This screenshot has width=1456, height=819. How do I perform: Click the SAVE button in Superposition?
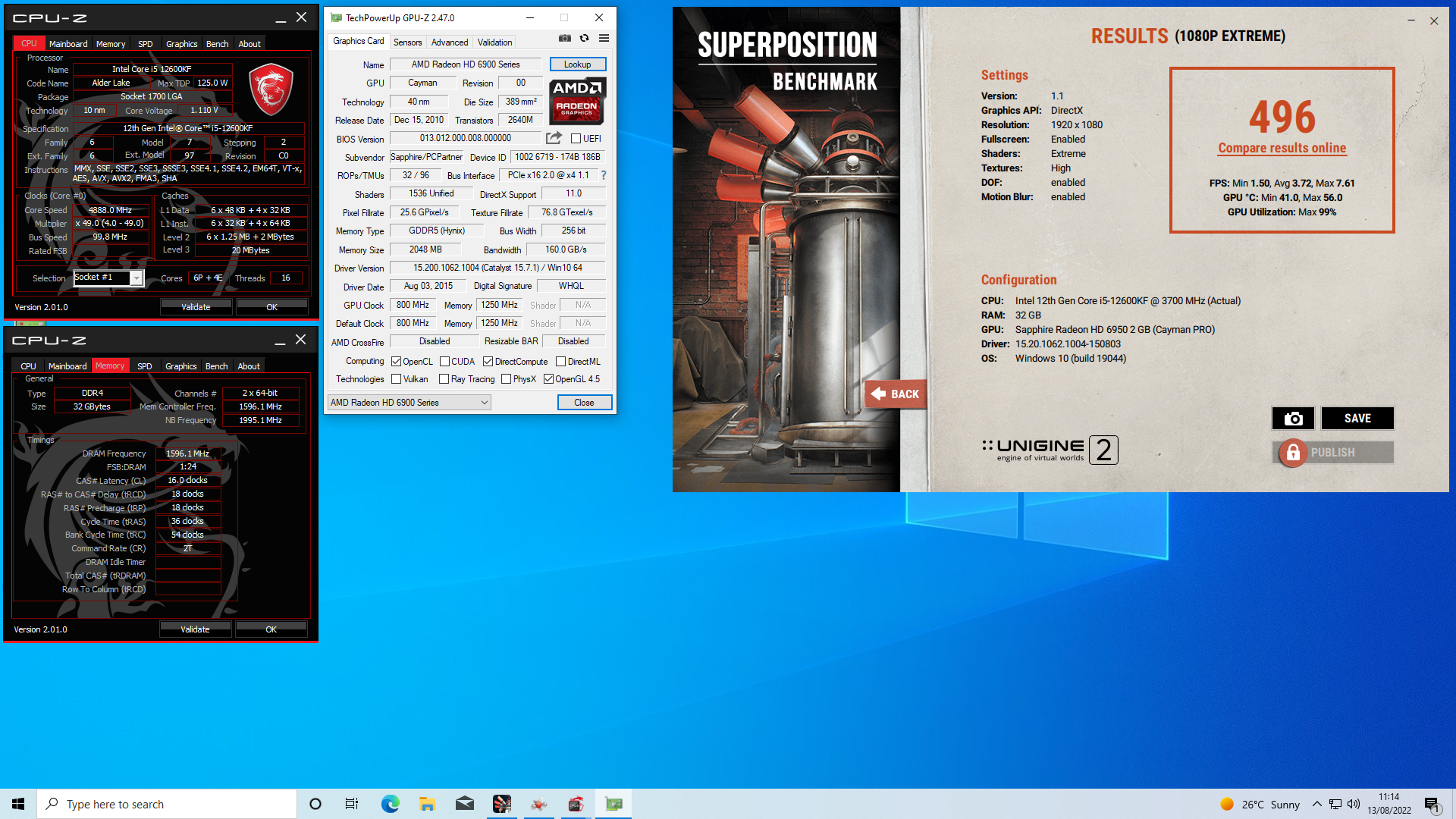coord(1357,419)
